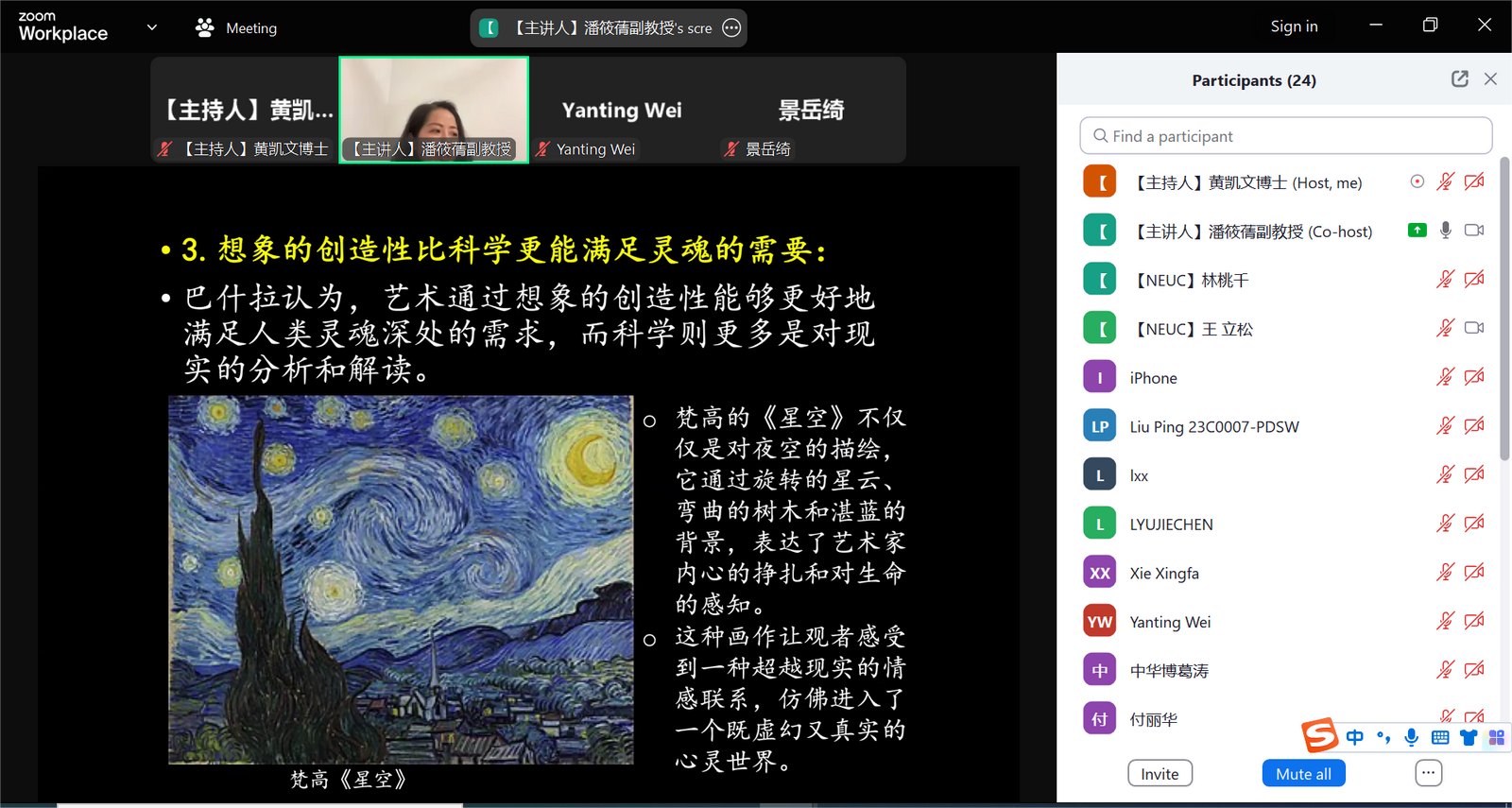Screen dimensions: 1512x808
Task: Click camera icon for 【NEUC】王 立松
Action: click(x=1474, y=328)
